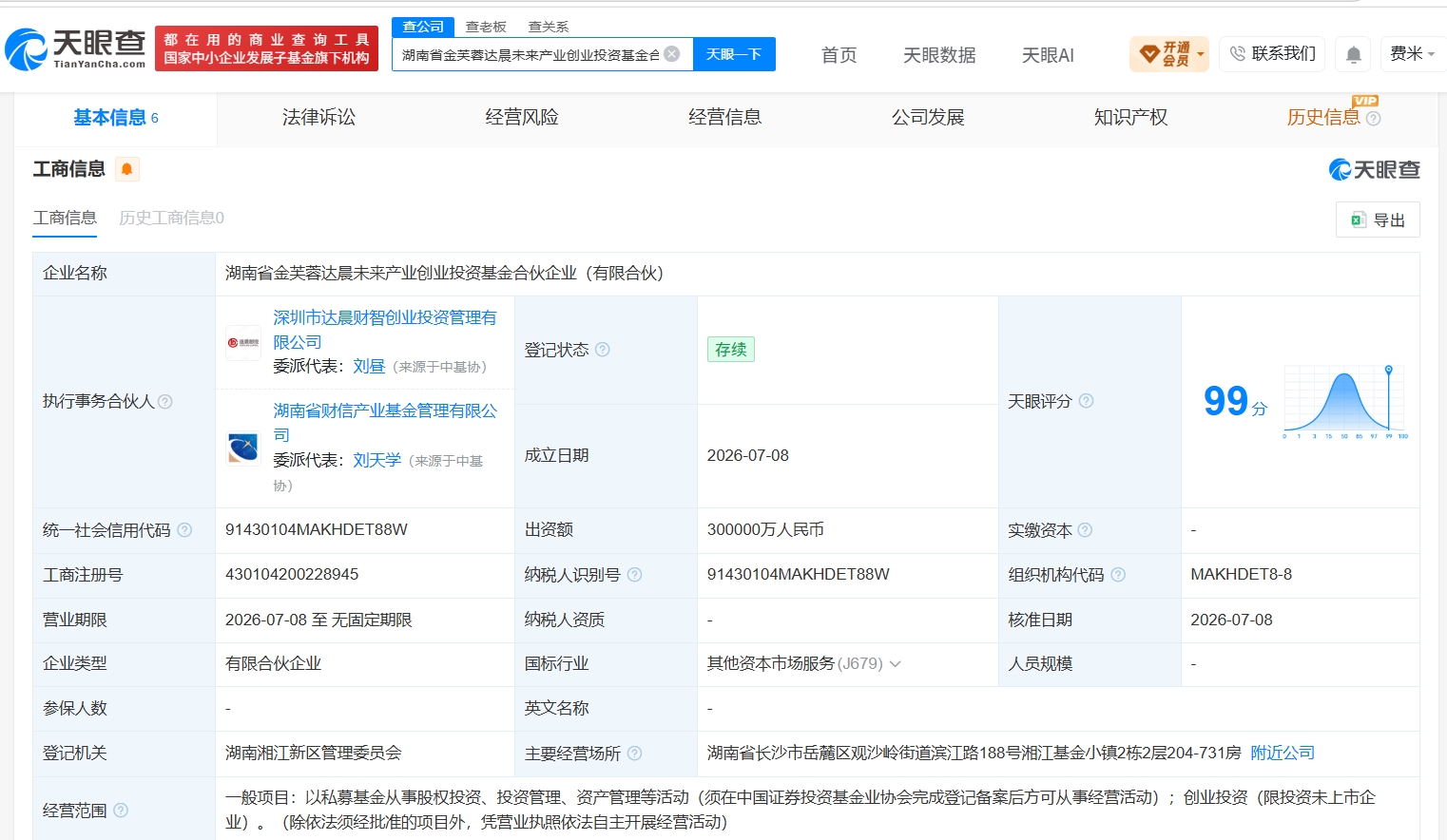Screen dimensions: 1447x840
Task: Click the 导出 export button
Action: [1378, 220]
